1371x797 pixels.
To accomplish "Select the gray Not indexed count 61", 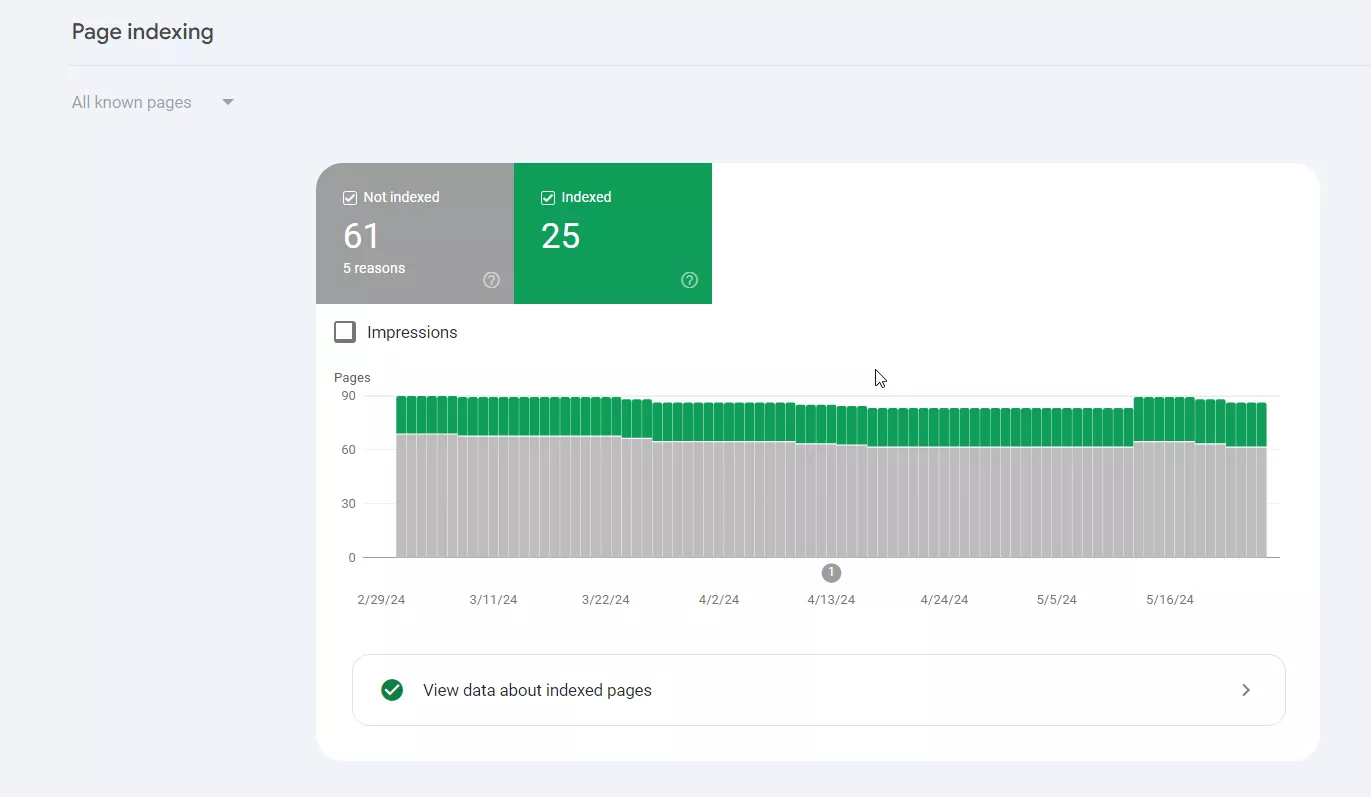I will [x=362, y=236].
